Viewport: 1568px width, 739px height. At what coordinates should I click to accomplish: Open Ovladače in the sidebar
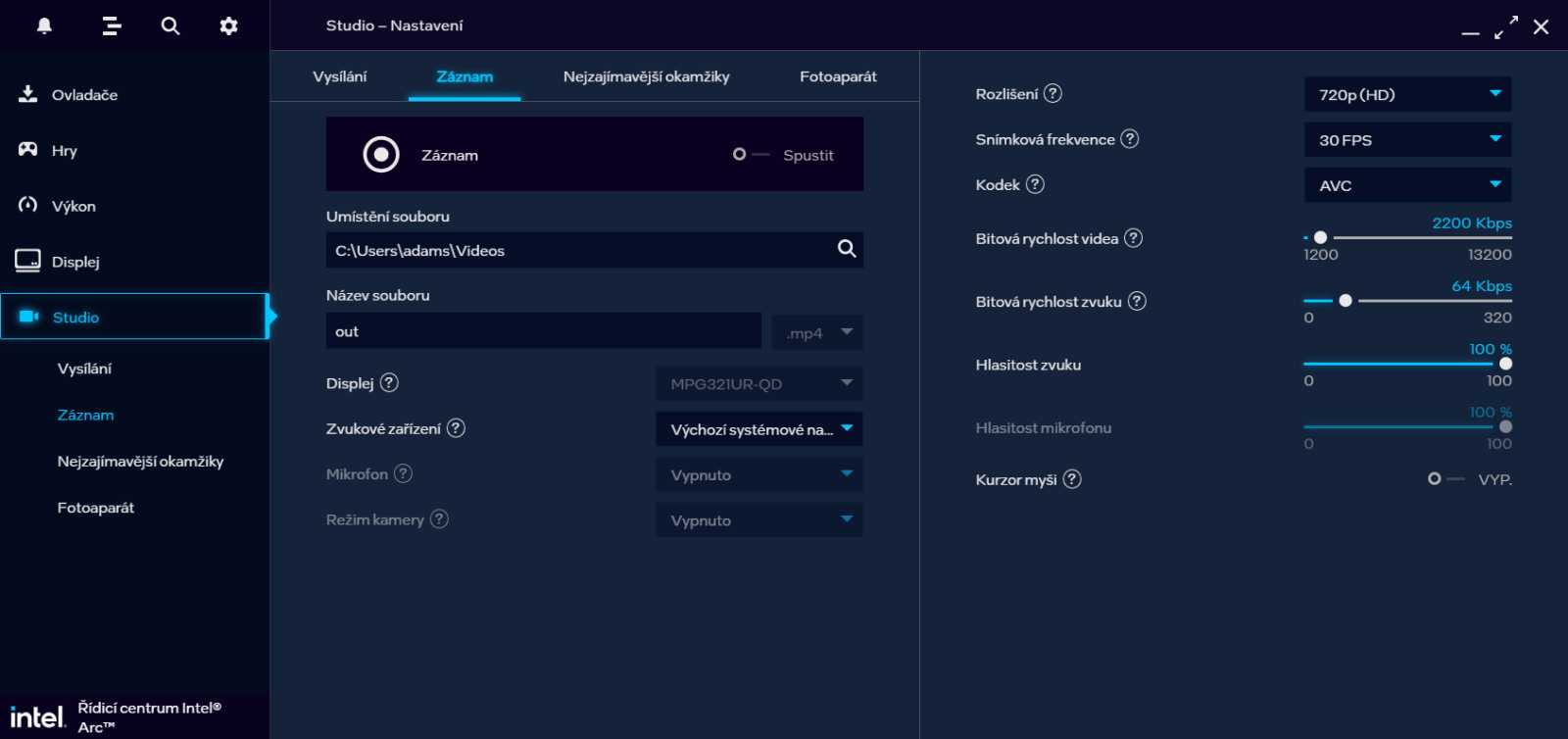(x=134, y=94)
